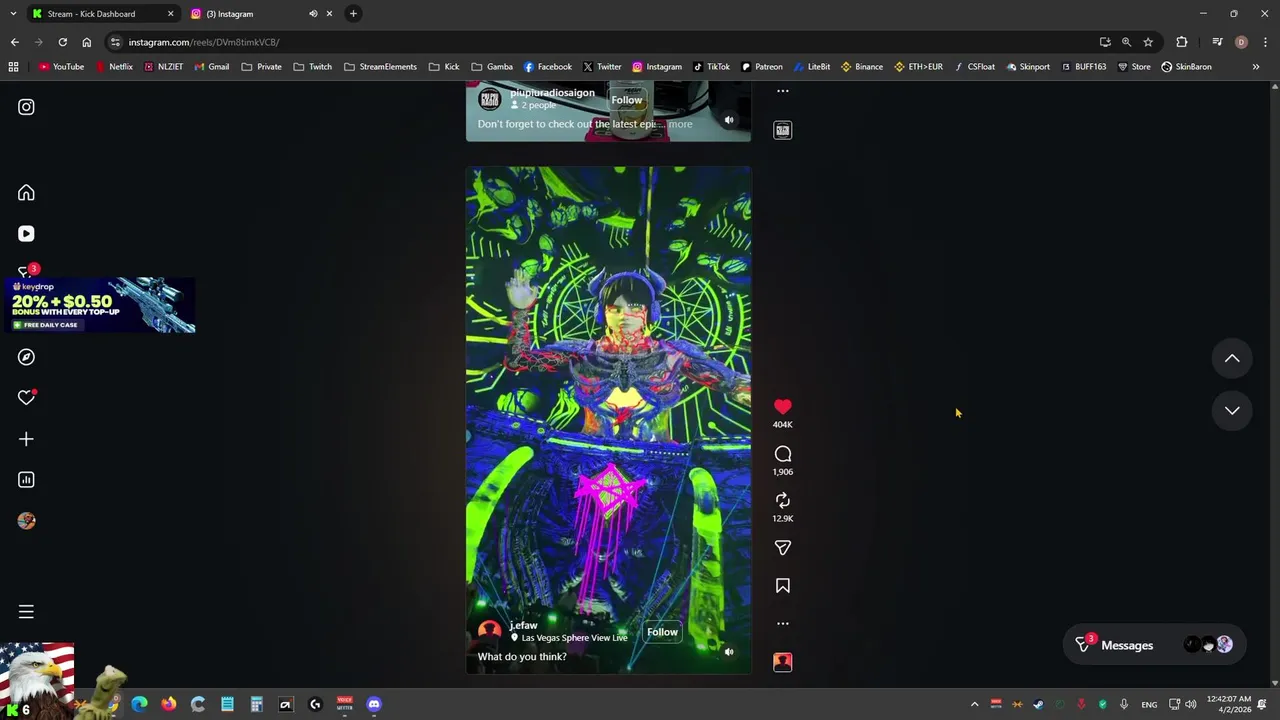Open the hamburger More menu in the sidebar

(x=26, y=612)
